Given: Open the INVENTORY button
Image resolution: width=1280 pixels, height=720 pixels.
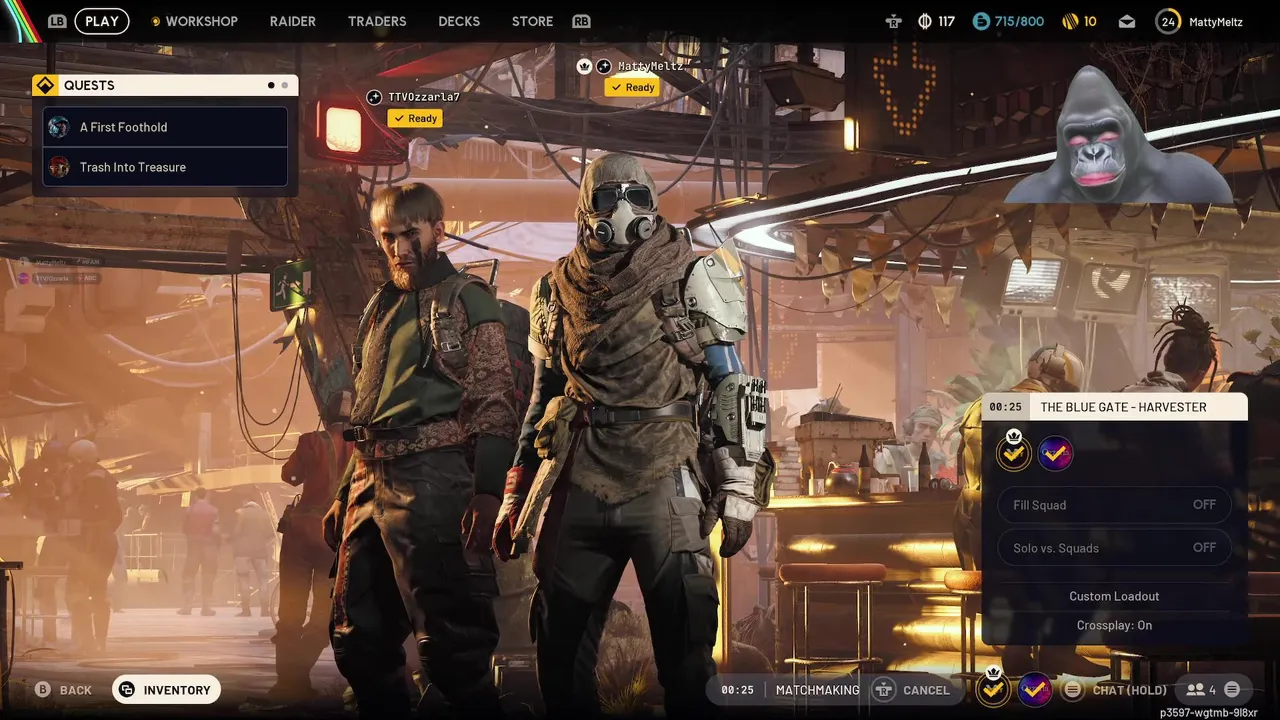Looking at the screenshot, I should pyautogui.click(x=166, y=690).
